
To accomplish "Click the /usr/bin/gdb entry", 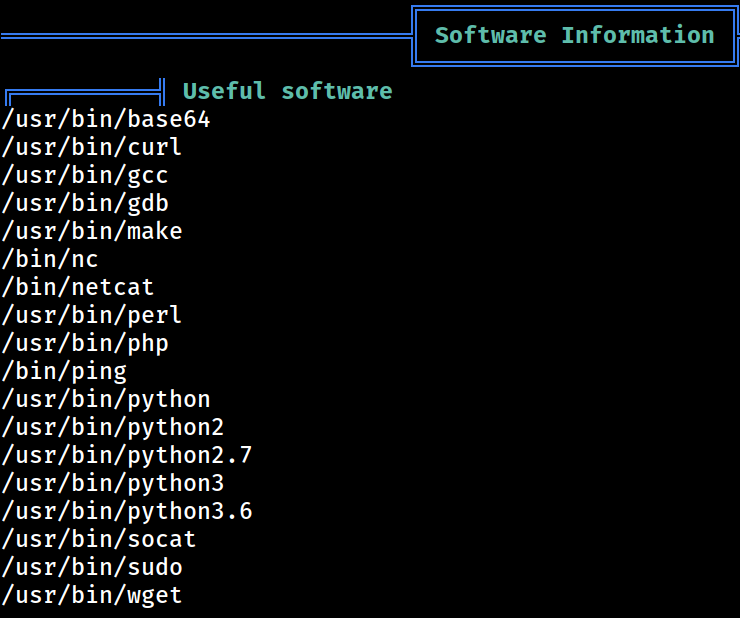I will click(x=85, y=203).
